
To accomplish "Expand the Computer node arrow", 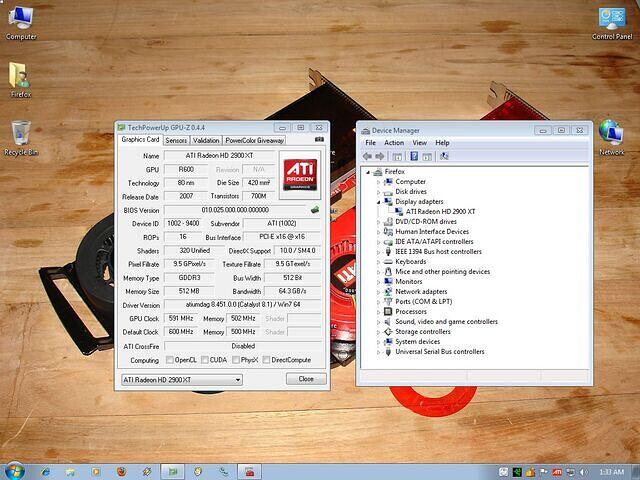I will point(378,182).
